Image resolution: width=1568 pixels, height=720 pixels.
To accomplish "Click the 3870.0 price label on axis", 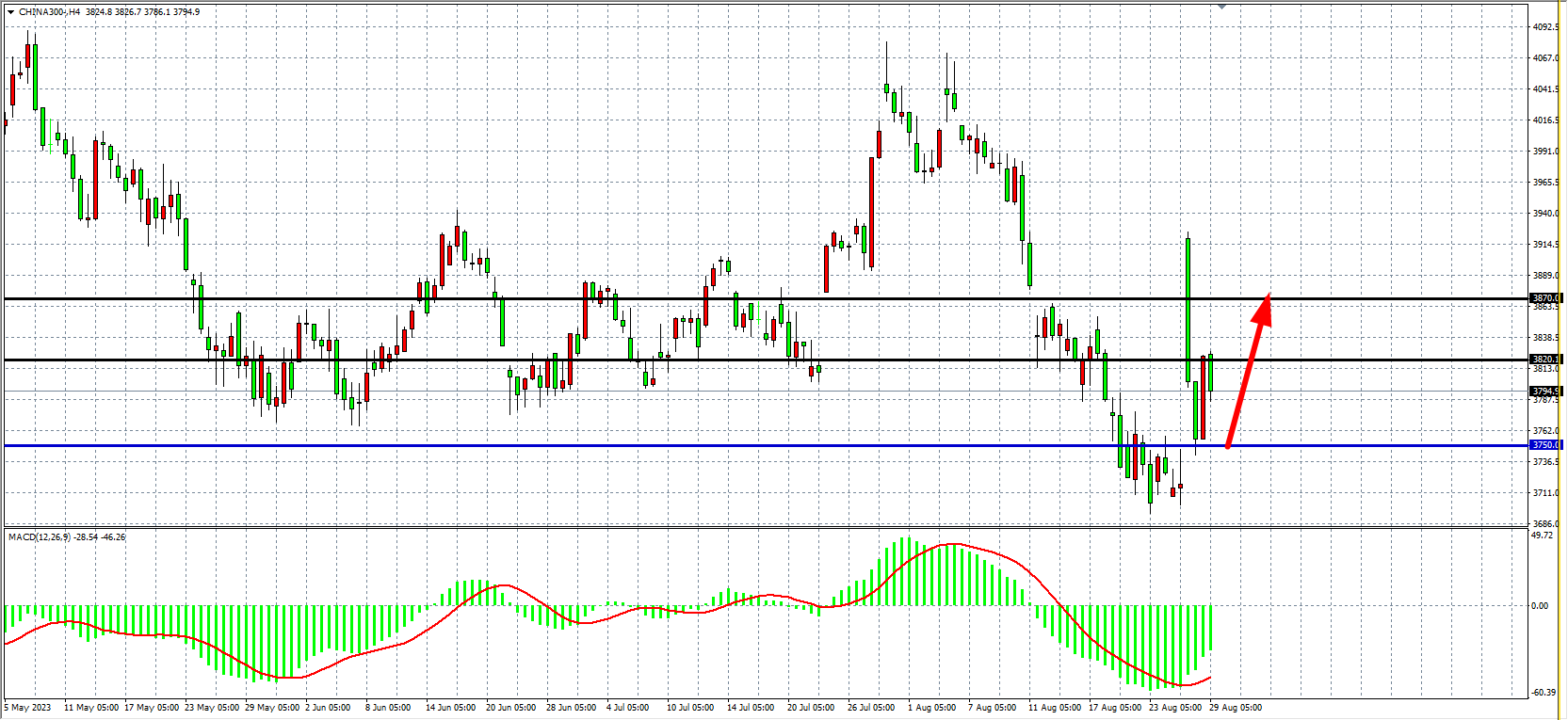I will pos(1544,298).
